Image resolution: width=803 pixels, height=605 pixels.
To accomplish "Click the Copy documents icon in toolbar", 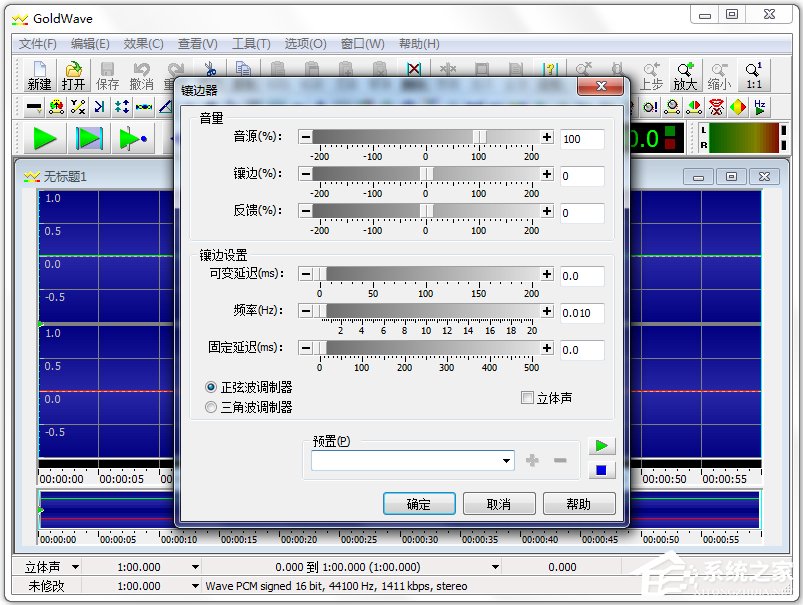I will (x=243, y=69).
